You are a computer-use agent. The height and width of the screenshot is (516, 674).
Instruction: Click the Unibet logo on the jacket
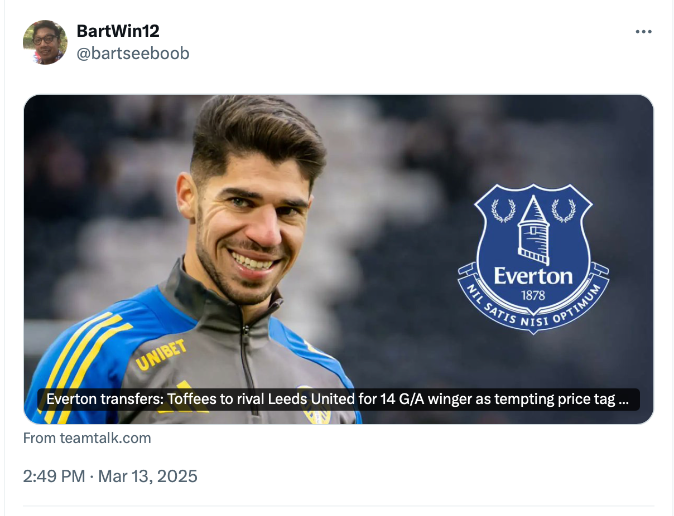tap(161, 354)
